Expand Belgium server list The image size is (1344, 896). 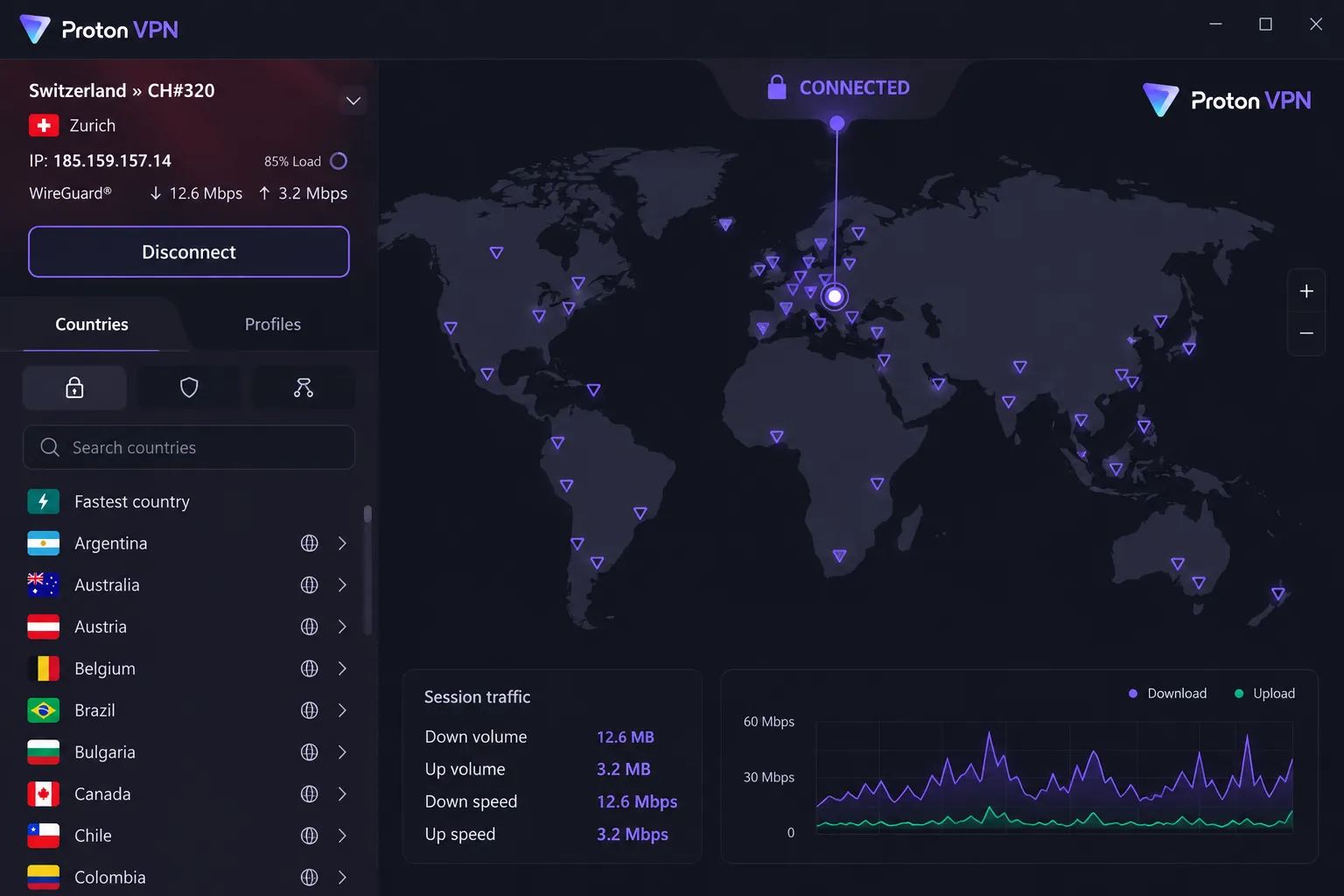pyautogui.click(x=343, y=668)
